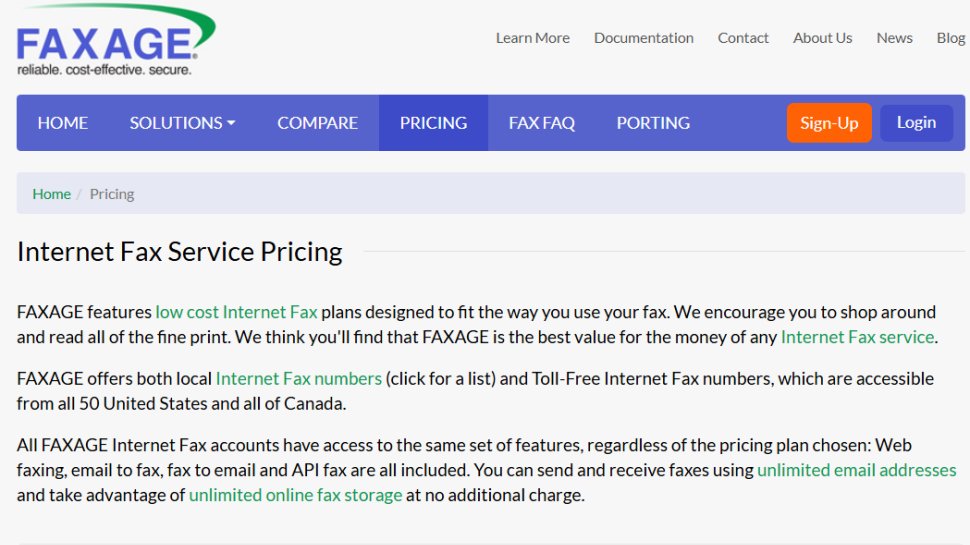
Task: Open the Internet Fax numbers list link
Action: coord(299,379)
